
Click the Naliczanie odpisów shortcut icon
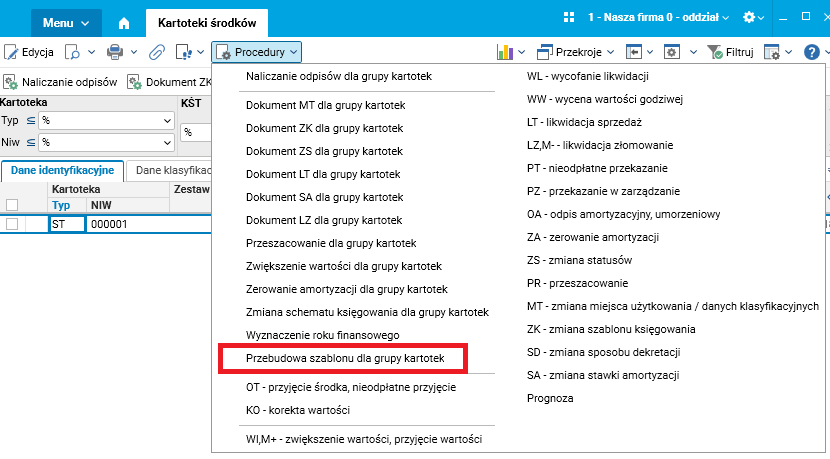11,82
